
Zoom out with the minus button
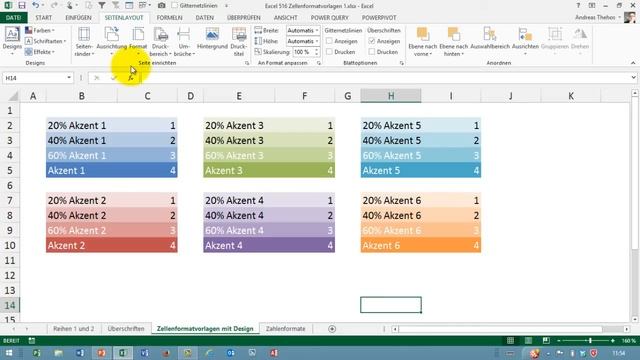(x=559, y=340)
